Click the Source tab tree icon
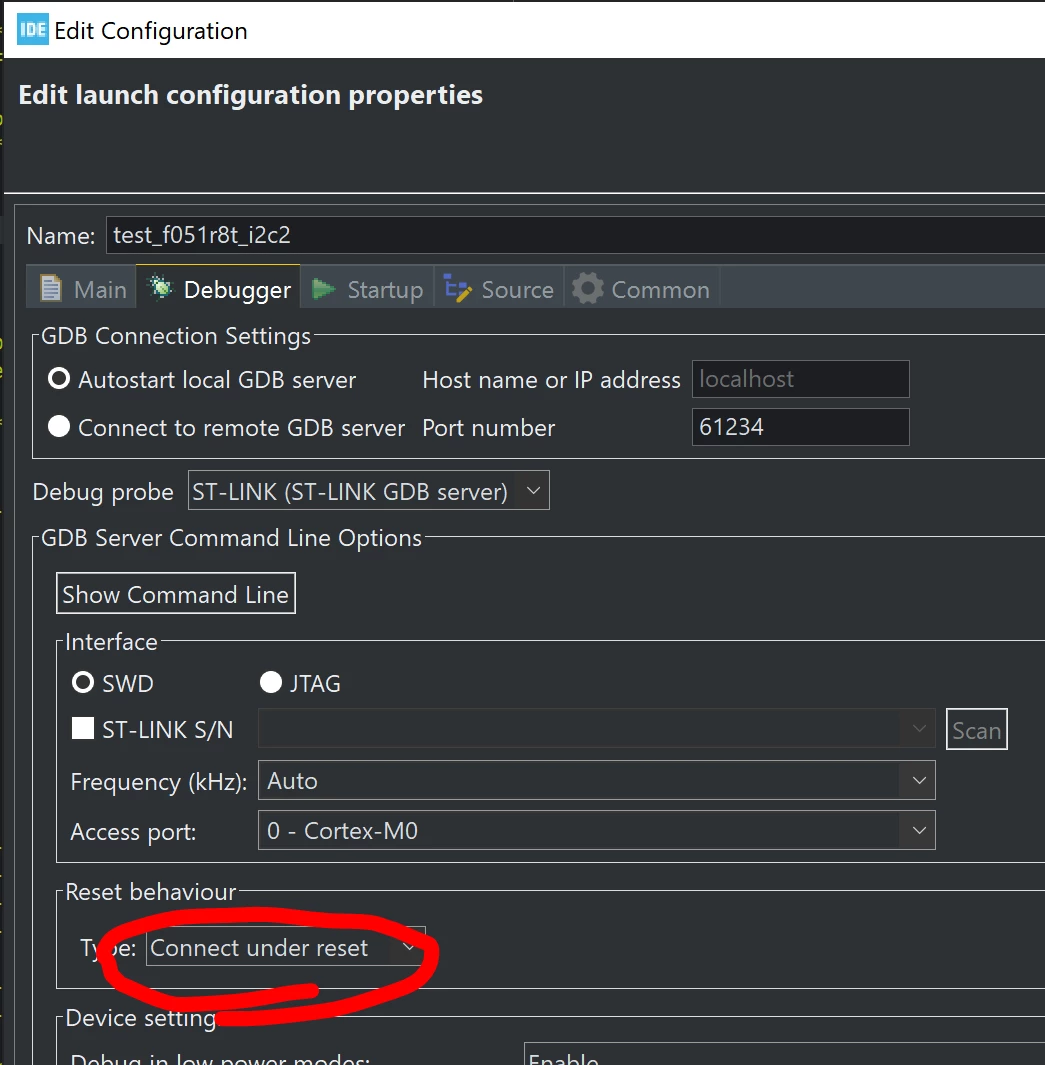The image size is (1045, 1065). pos(457,288)
